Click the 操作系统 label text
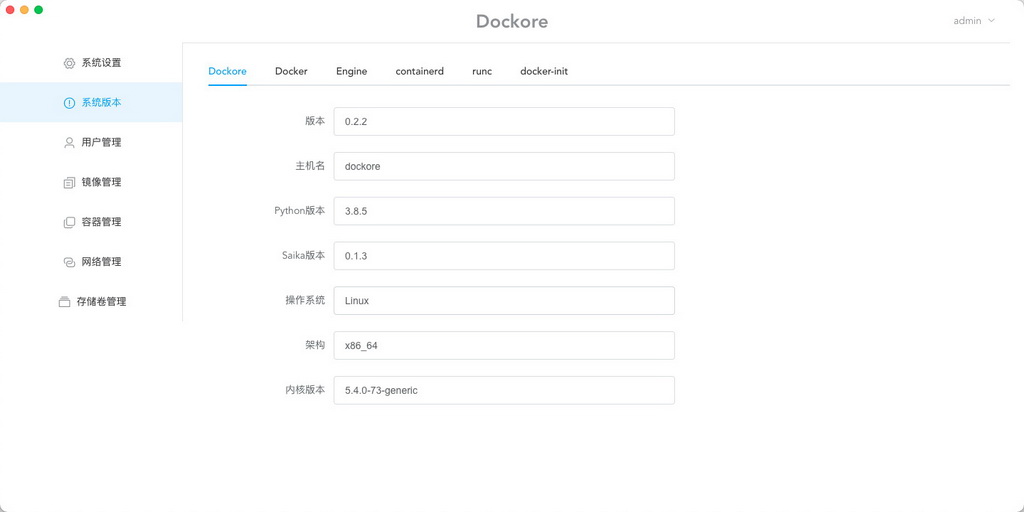 (x=305, y=300)
